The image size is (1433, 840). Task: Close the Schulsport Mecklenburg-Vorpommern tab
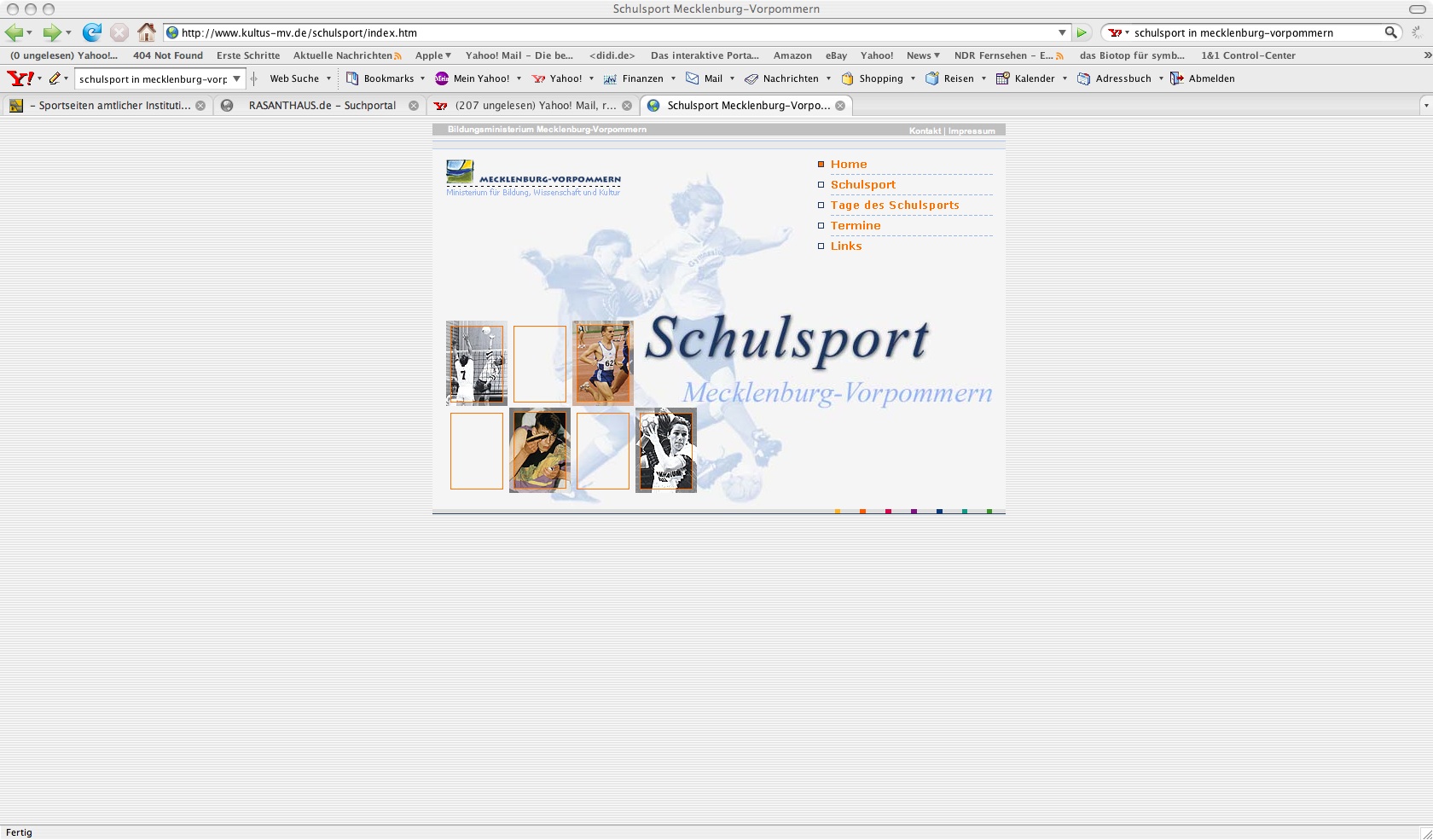(x=840, y=106)
